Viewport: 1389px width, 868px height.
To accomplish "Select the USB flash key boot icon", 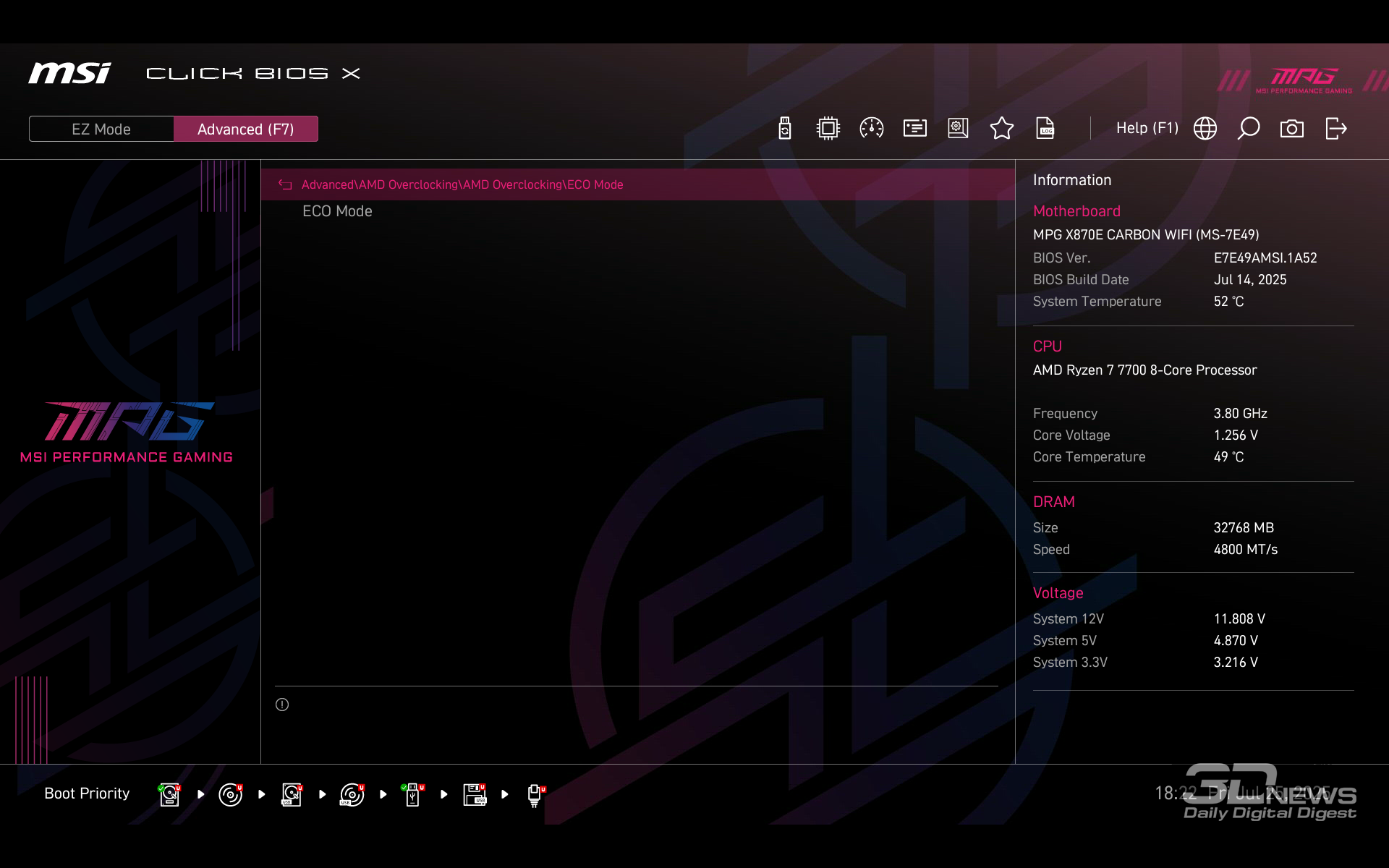I will (413, 794).
